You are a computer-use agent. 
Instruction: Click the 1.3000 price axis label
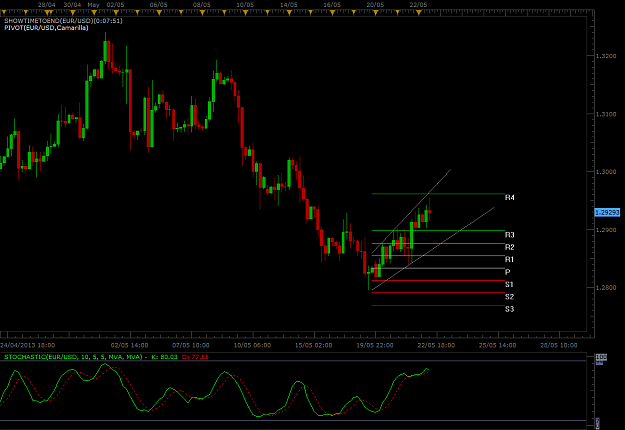pyautogui.click(x=606, y=172)
